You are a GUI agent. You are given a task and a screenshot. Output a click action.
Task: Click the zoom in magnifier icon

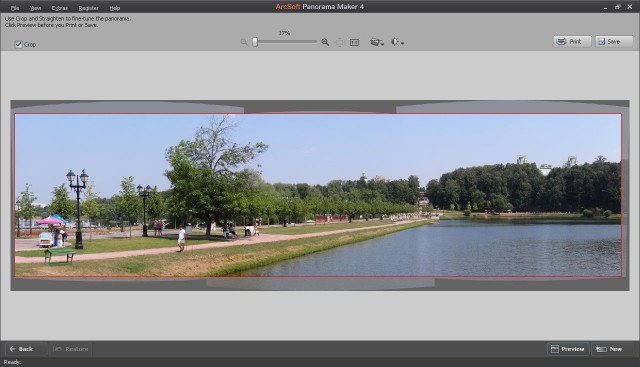click(325, 42)
